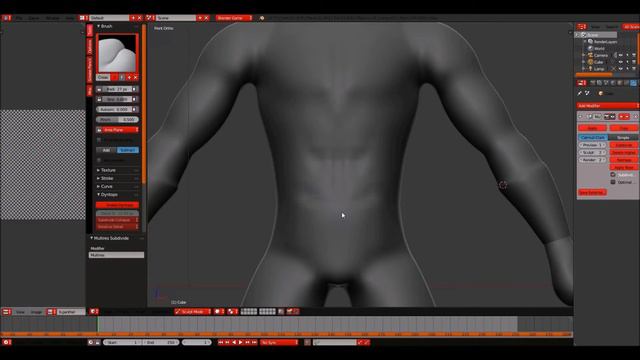
Task: Click the scene browse icon beside Scene field
Action: 150,18
